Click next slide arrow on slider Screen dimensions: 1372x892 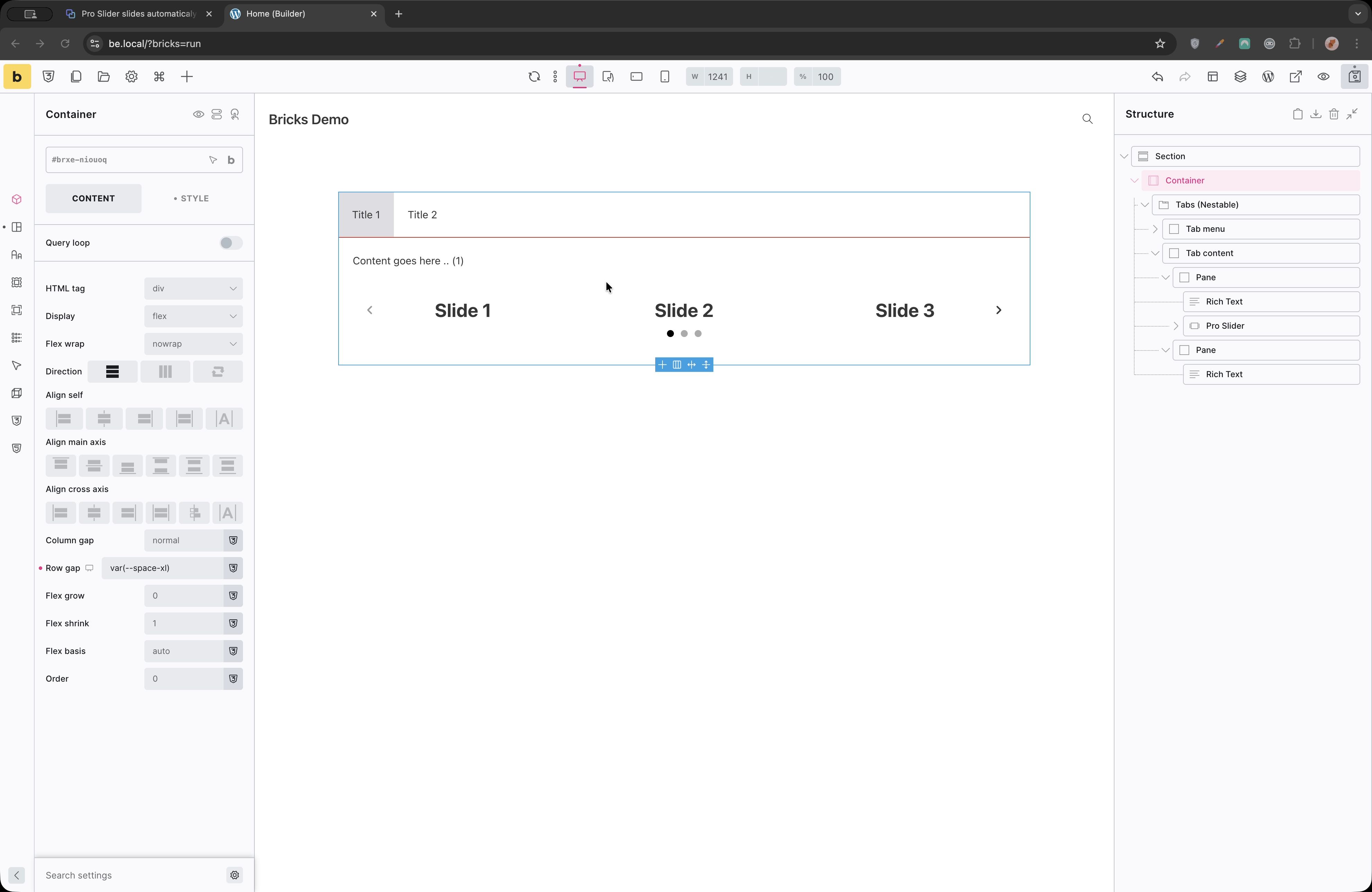[999, 311]
